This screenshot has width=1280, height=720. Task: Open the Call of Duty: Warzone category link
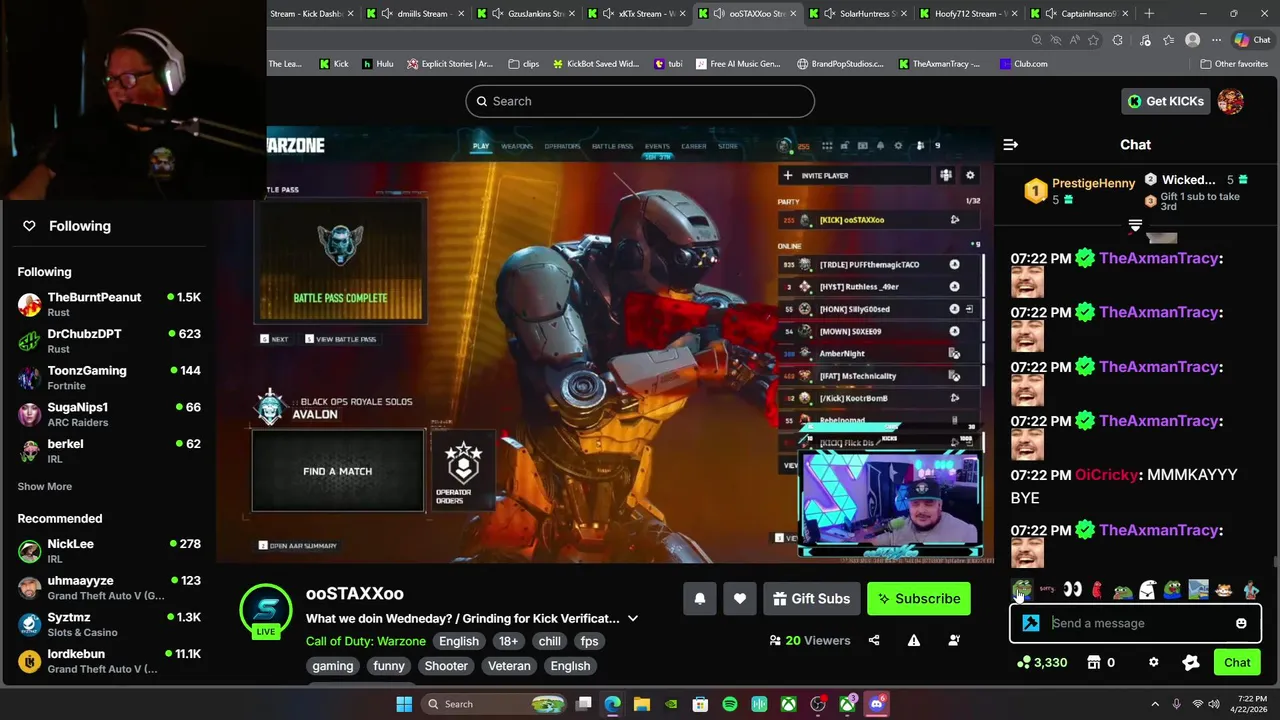point(365,641)
